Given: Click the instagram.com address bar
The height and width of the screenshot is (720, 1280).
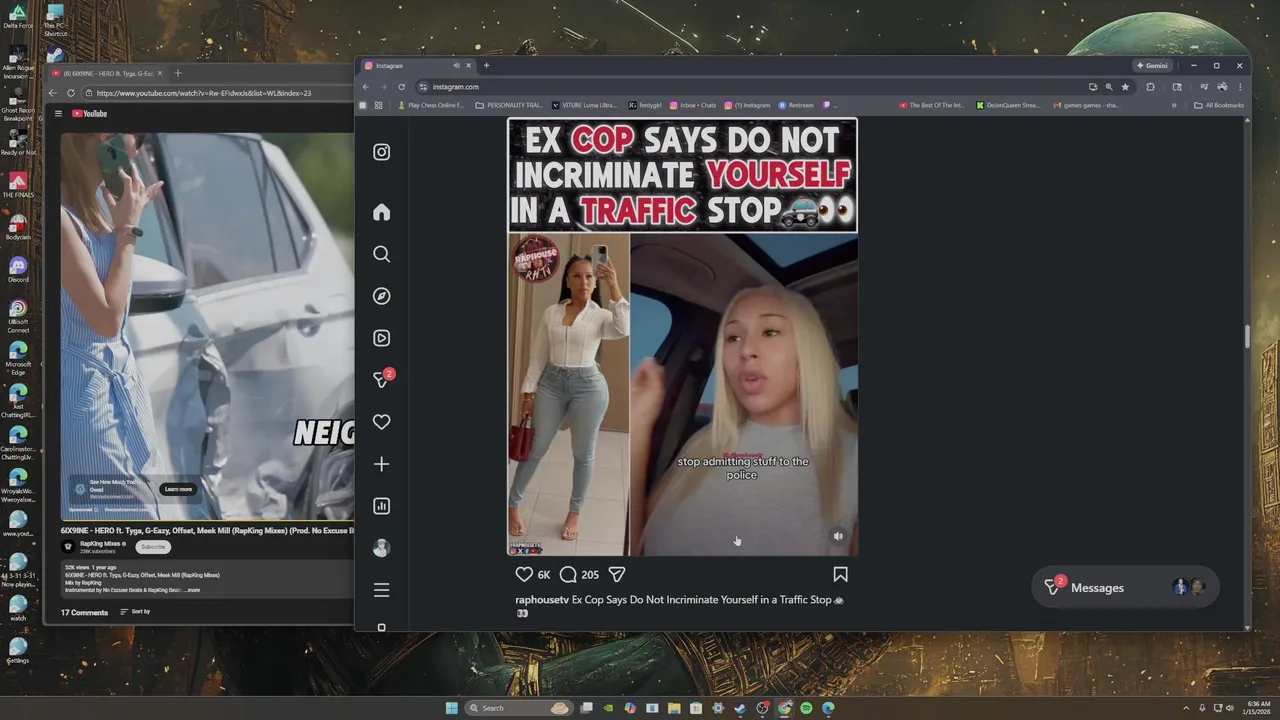Looking at the screenshot, I should [750, 87].
